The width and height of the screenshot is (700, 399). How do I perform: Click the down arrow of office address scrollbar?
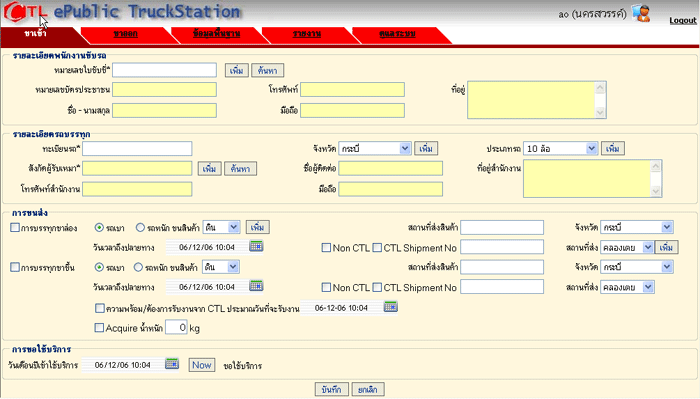pyautogui.click(x=655, y=191)
